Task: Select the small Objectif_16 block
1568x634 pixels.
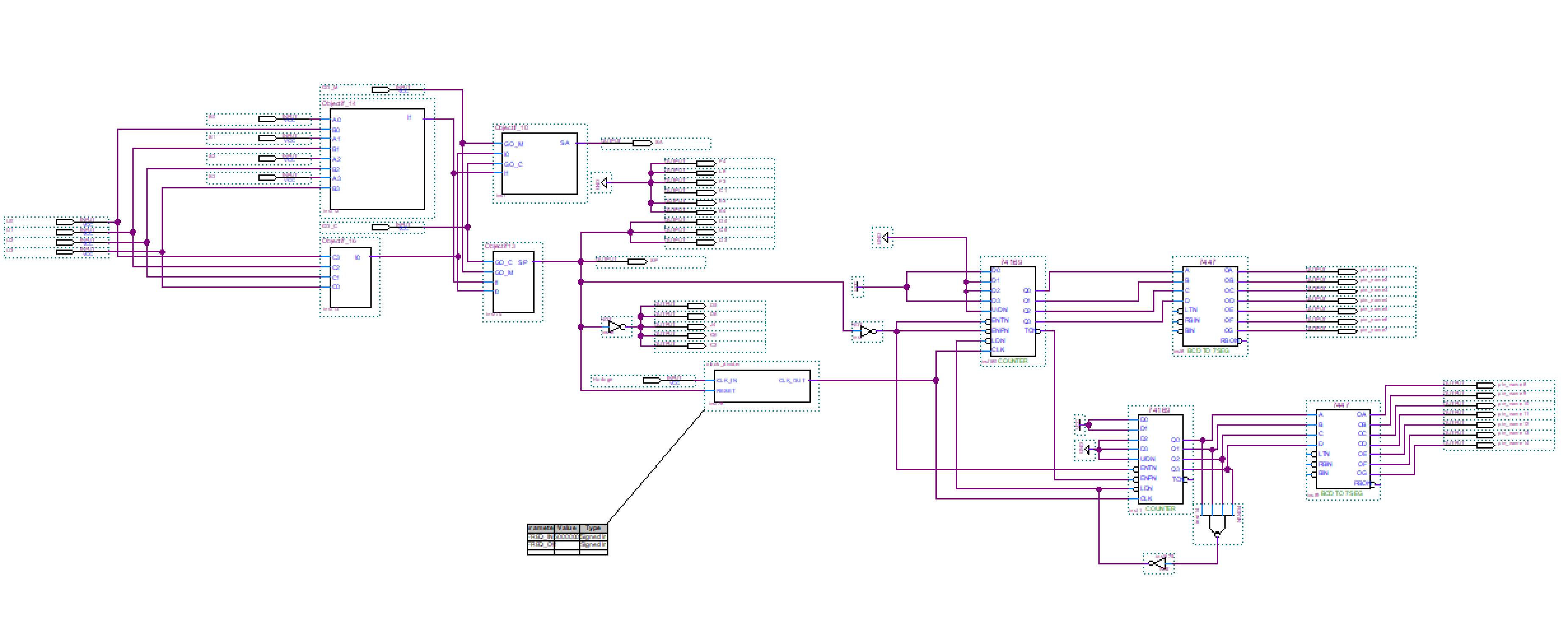Action: tap(350, 277)
